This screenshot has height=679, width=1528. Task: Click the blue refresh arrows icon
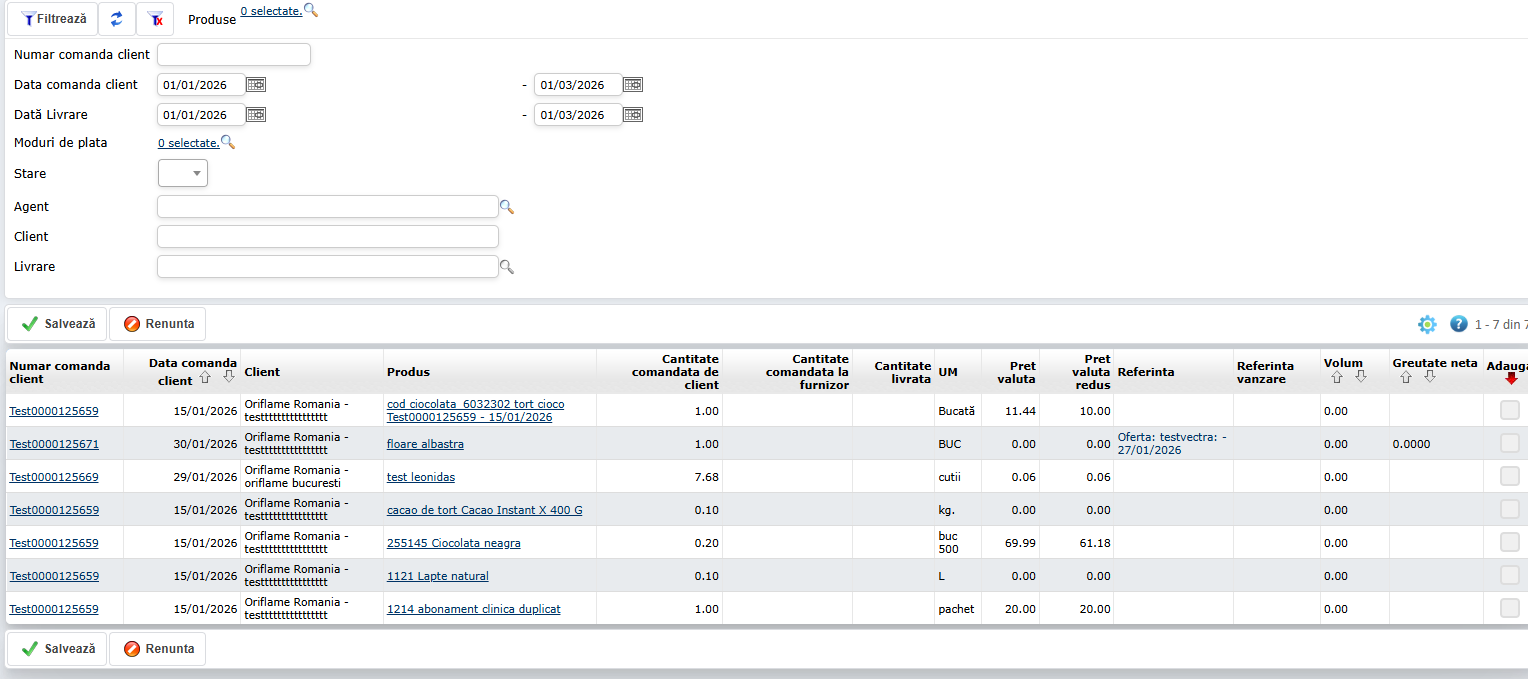click(x=117, y=19)
